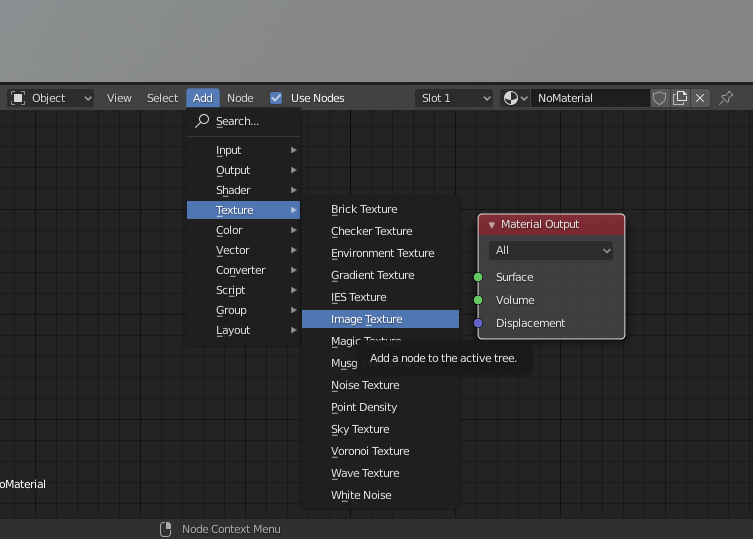753x539 pixels.
Task: Open the All target dropdown
Action: coord(551,250)
